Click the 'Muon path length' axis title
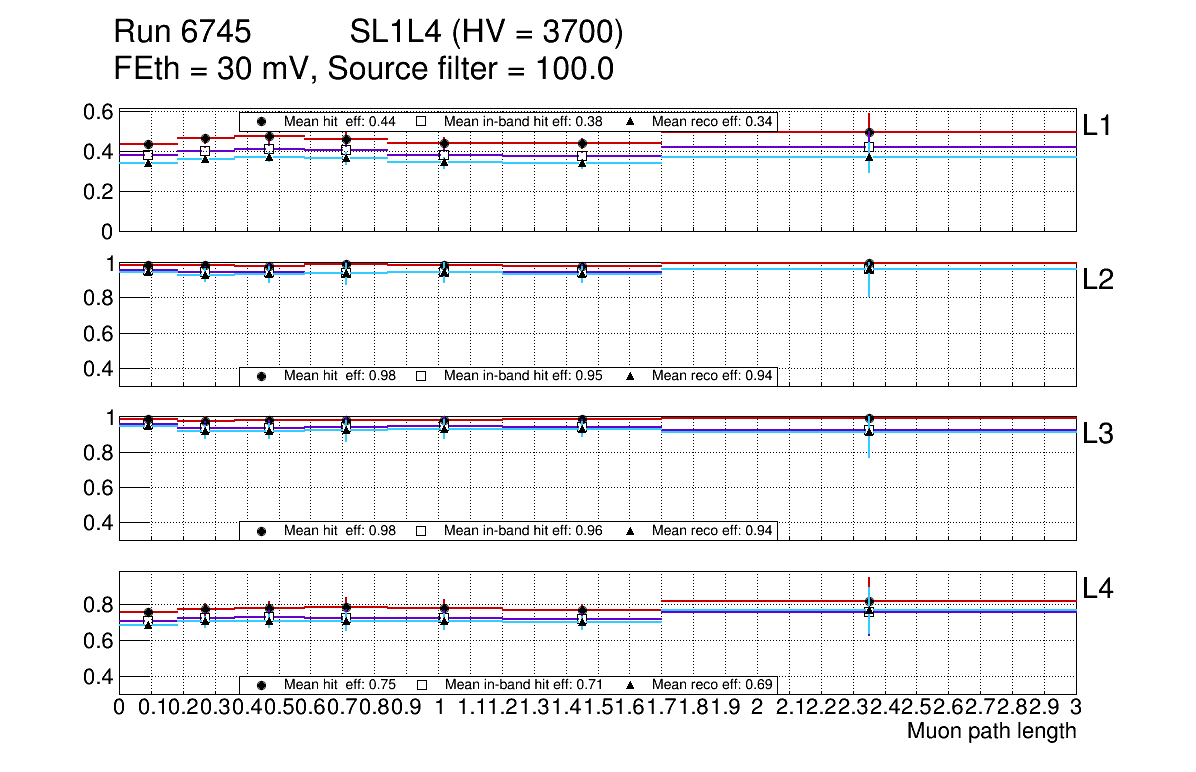This screenshot has width=1196, height=772. pos(991,731)
